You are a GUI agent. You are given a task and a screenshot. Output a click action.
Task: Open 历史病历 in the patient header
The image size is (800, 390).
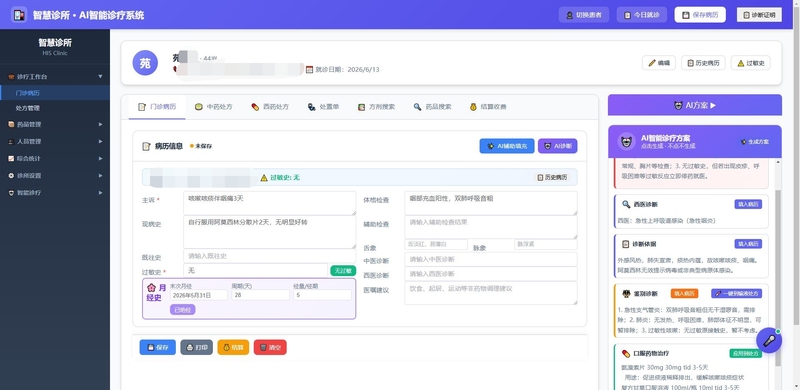(x=703, y=63)
